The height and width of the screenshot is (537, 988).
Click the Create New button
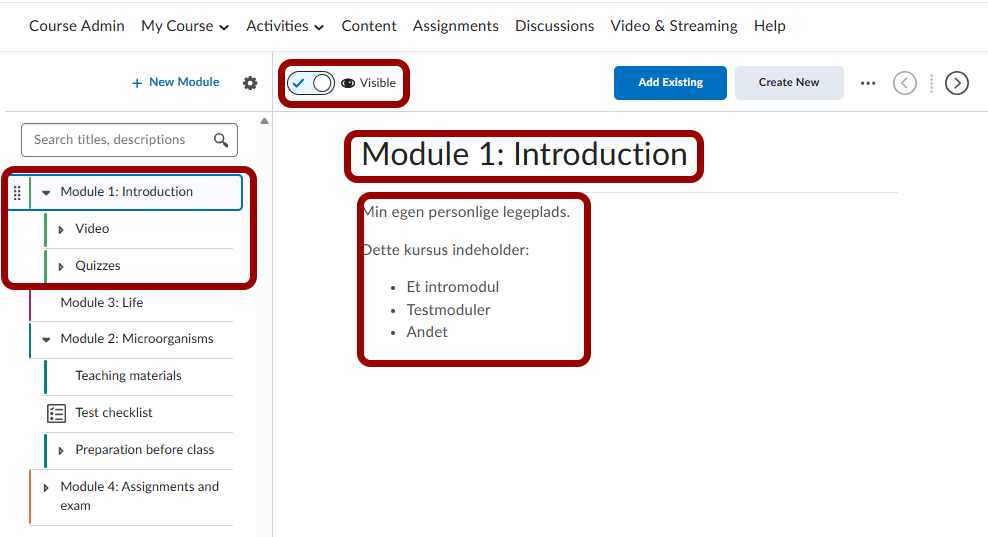(789, 83)
